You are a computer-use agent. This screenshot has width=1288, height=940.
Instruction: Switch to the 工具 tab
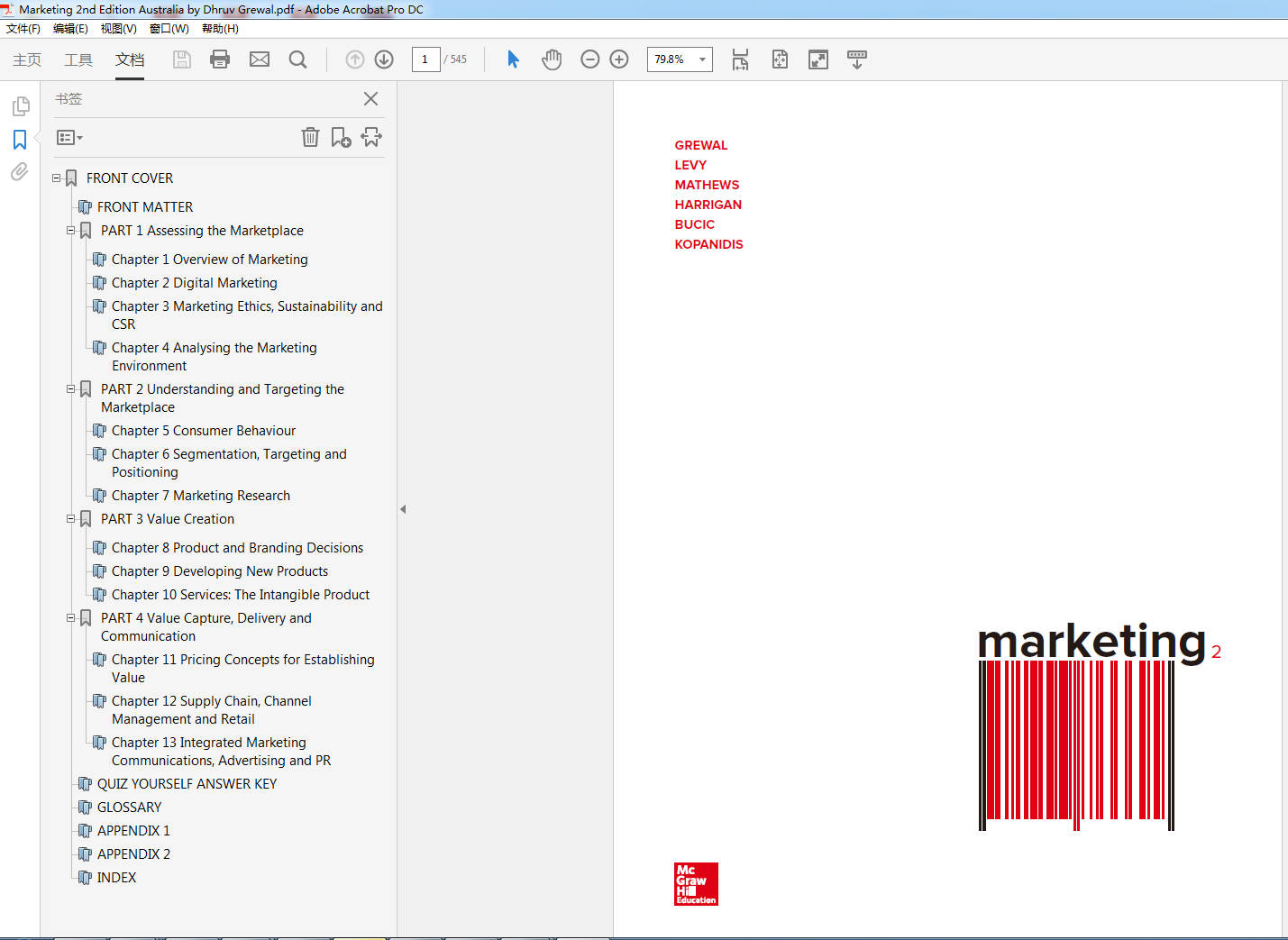coord(78,59)
